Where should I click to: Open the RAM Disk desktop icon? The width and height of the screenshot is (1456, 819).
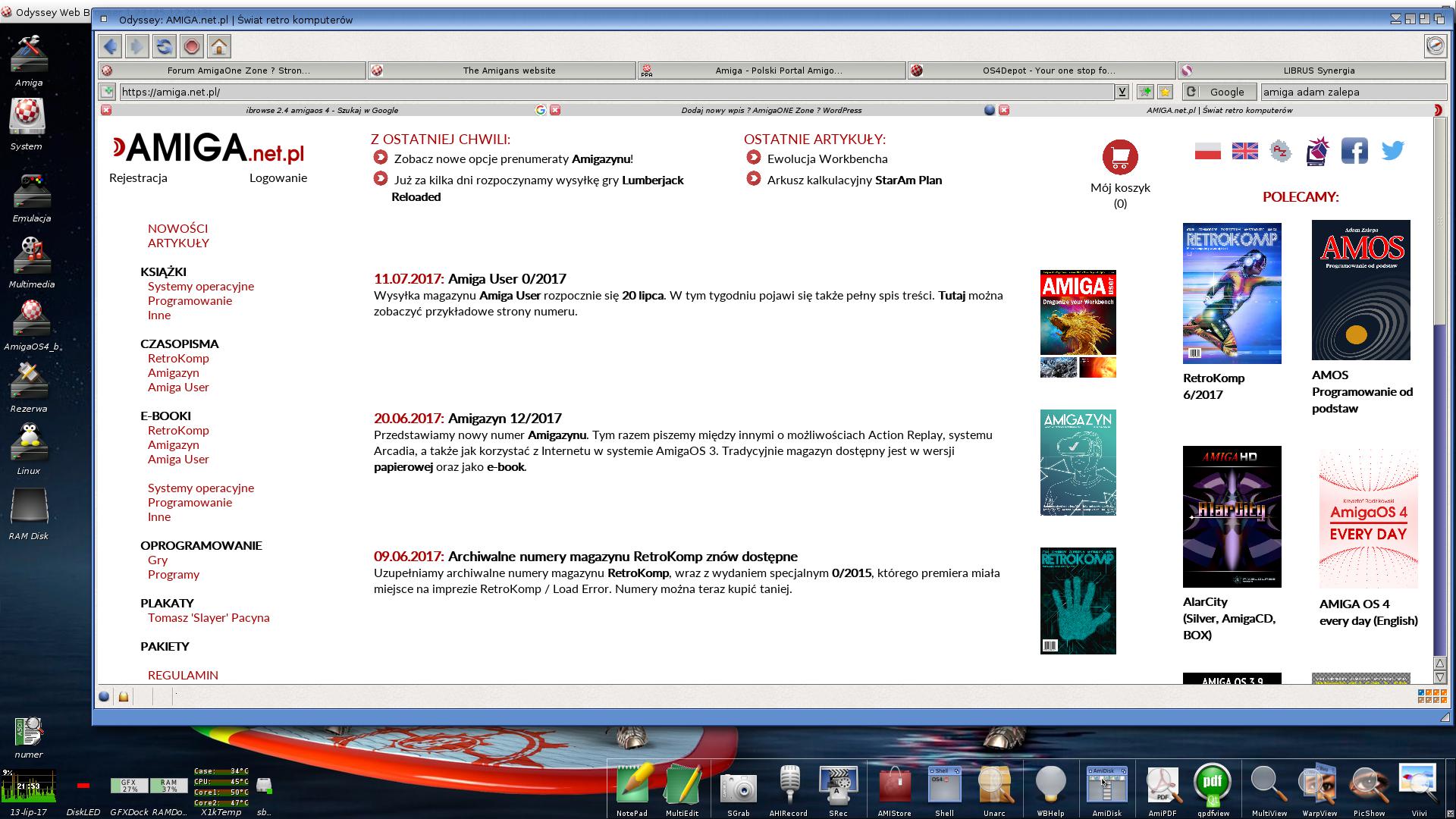[29, 507]
